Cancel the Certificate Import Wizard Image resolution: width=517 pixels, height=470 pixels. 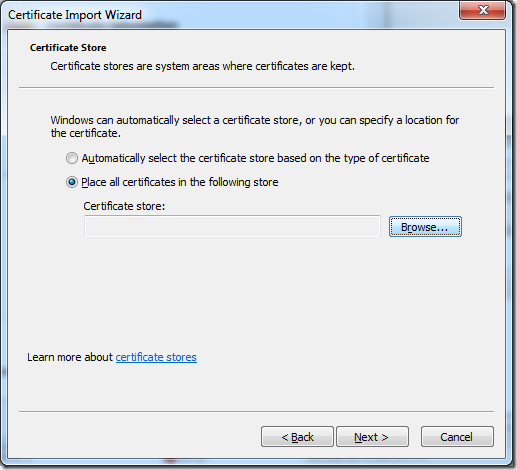coord(457,436)
